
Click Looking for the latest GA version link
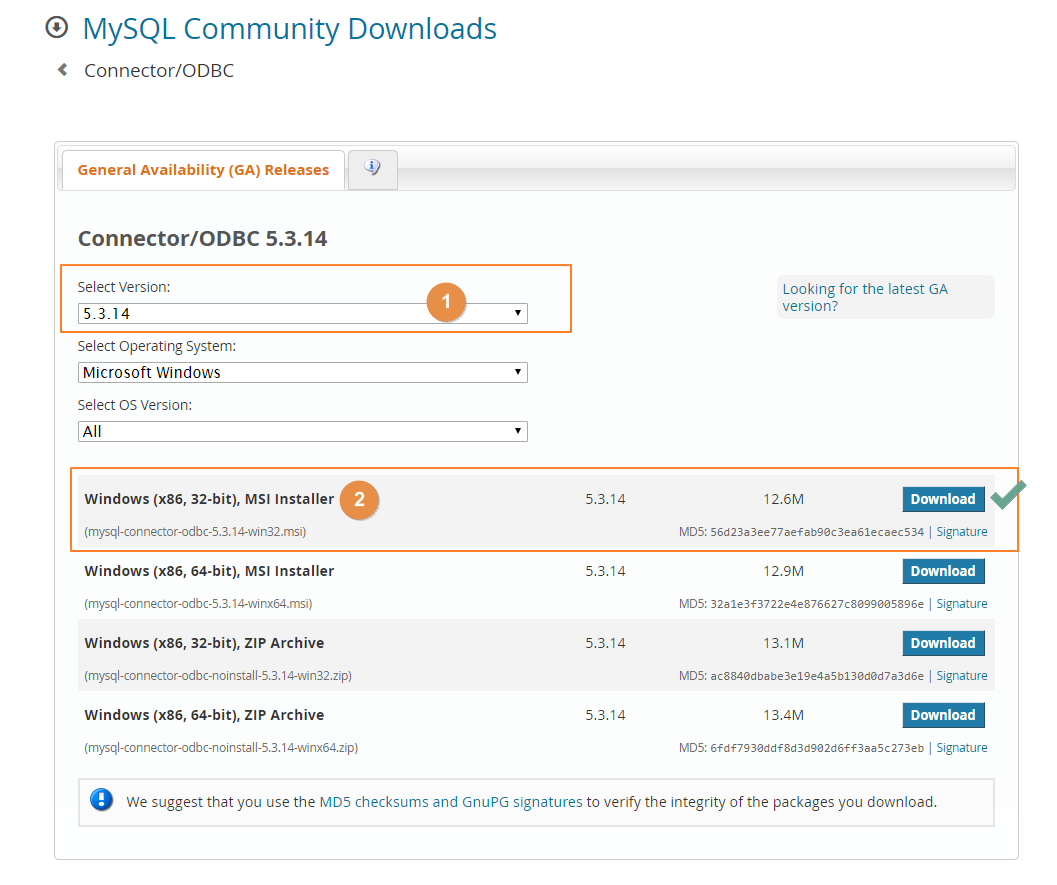pos(865,297)
